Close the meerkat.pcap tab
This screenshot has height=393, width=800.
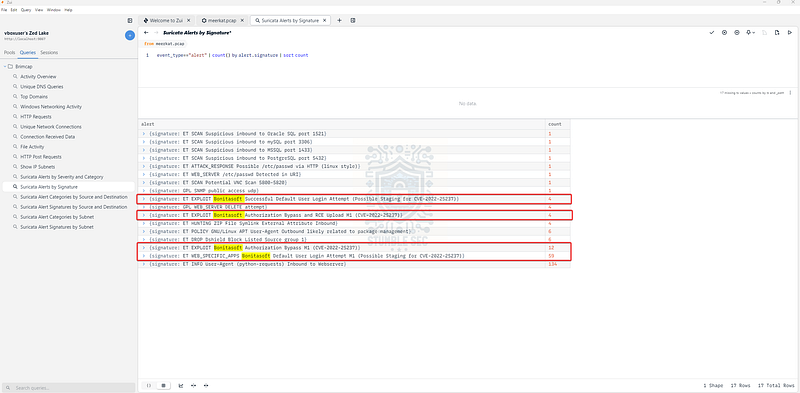(x=243, y=20)
